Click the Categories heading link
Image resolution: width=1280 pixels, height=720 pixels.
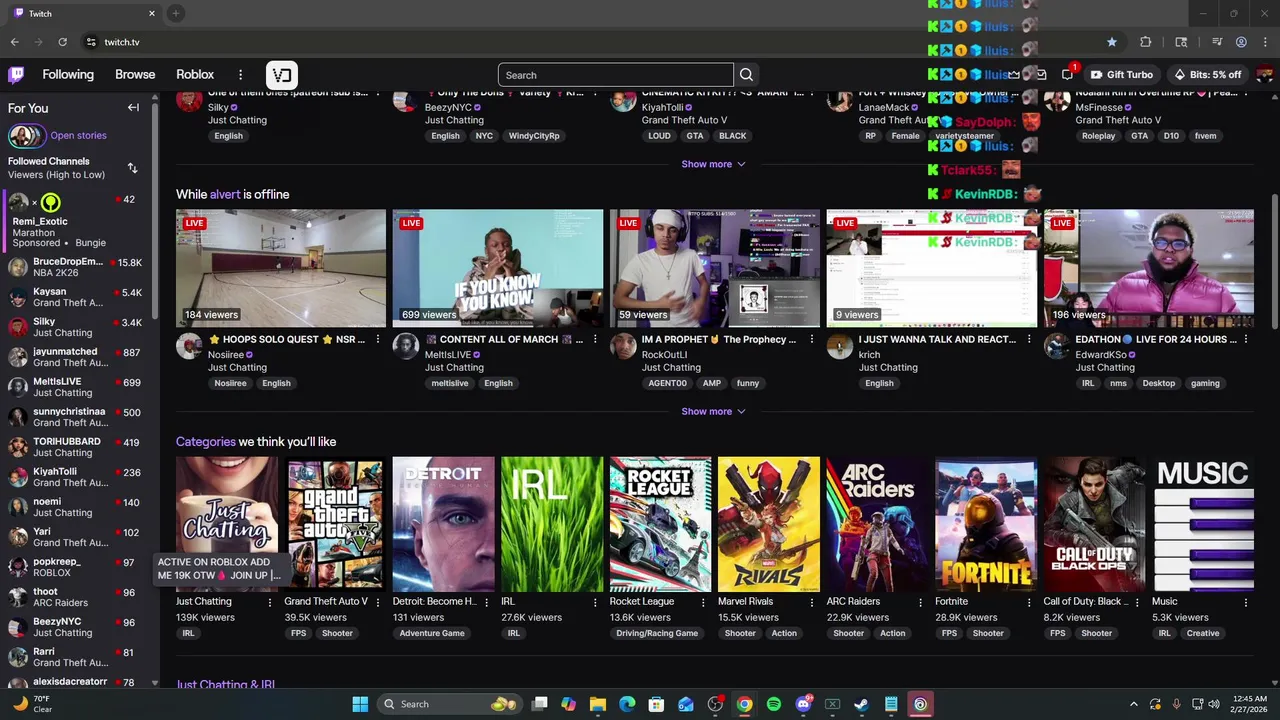[x=206, y=441]
